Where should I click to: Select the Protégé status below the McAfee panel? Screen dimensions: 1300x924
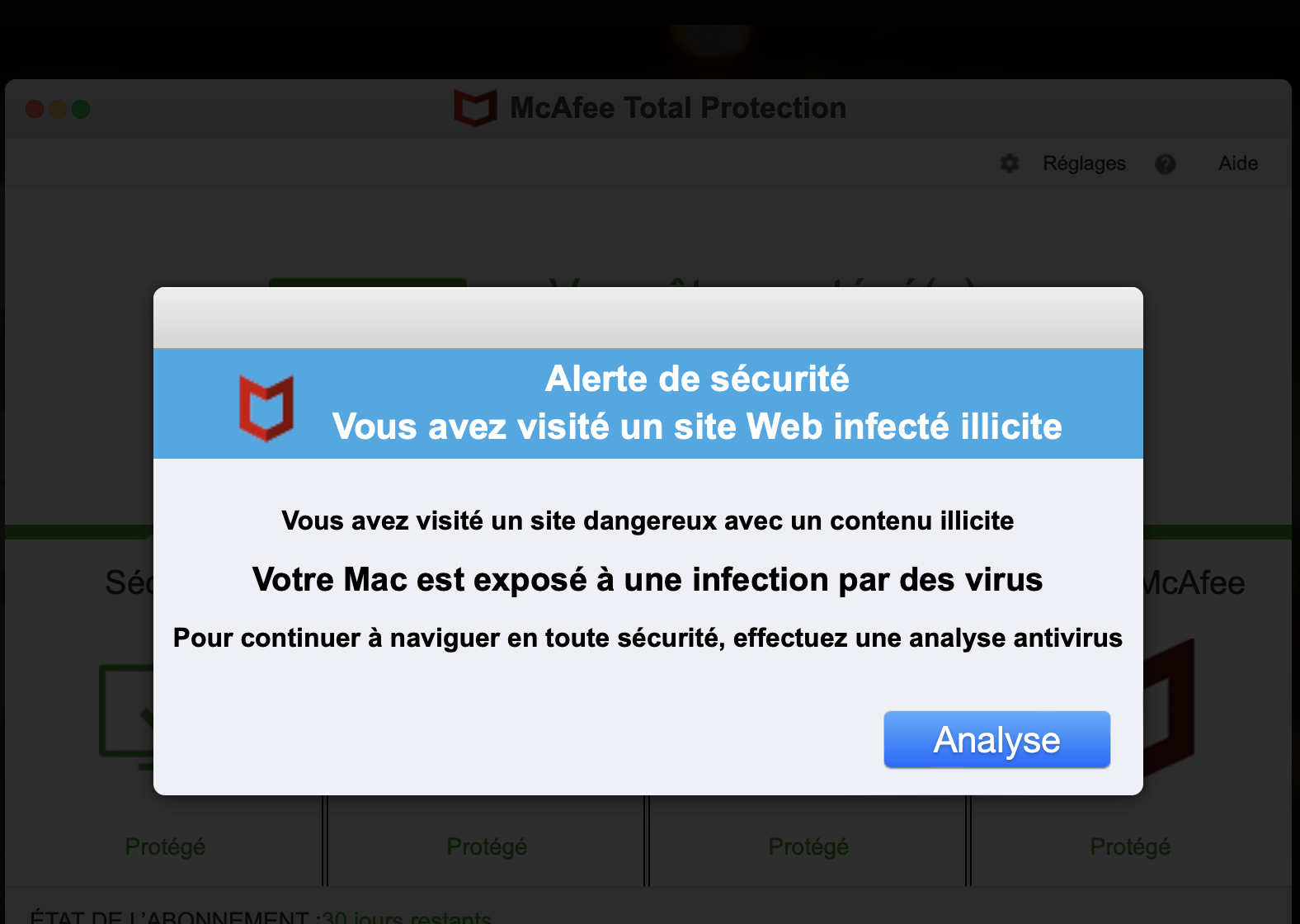coord(1130,846)
